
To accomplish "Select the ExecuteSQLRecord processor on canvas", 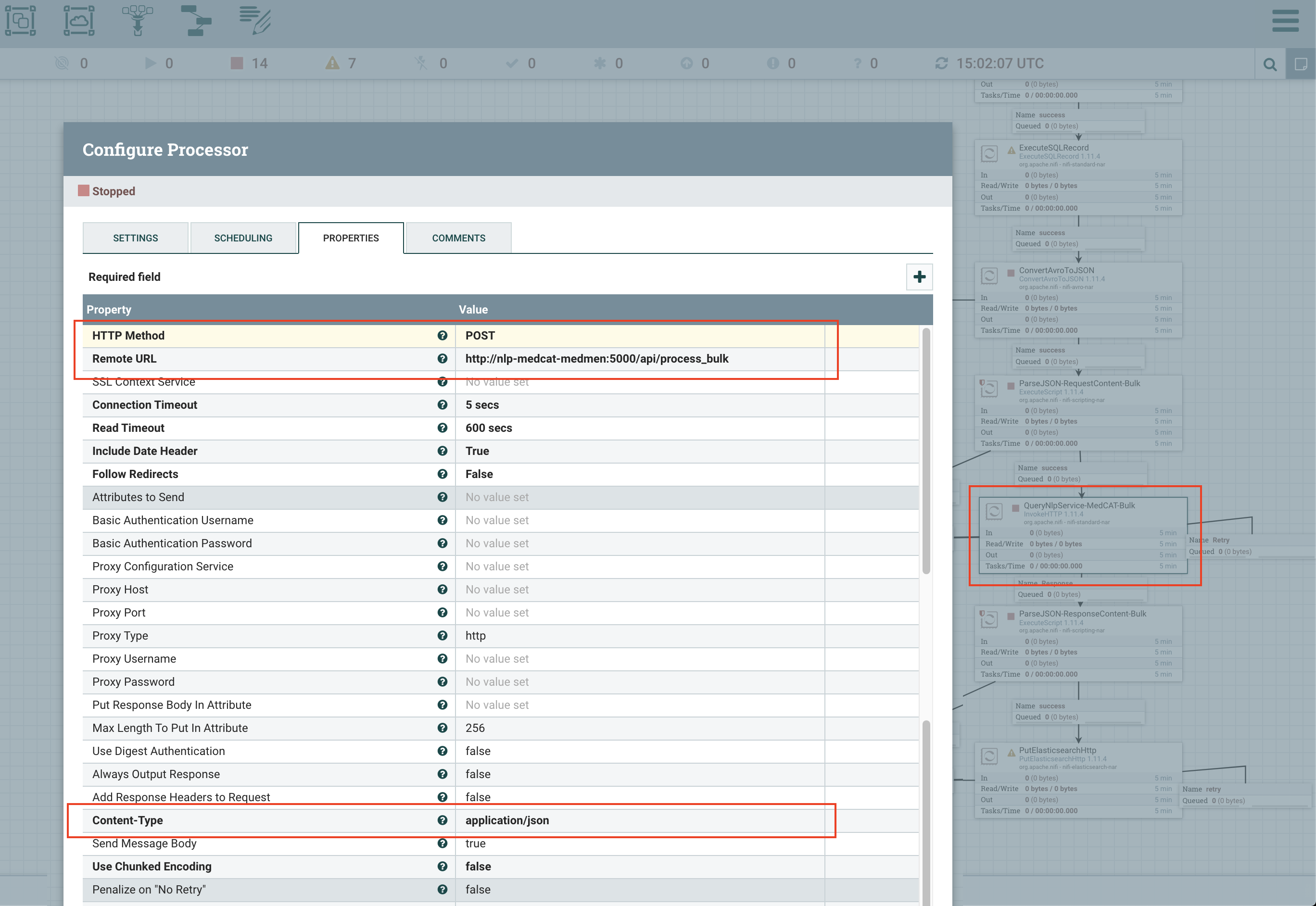I will (1078, 177).
